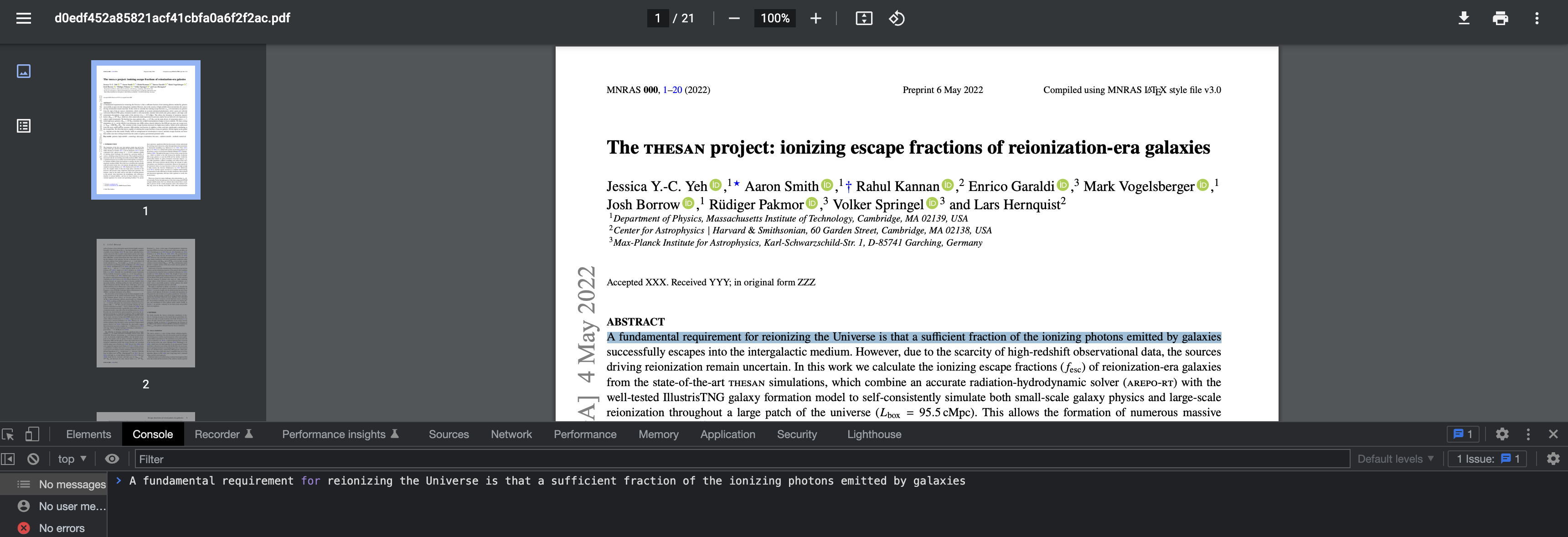This screenshot has width=1568, height=537.
Task: Open the Elements panel
Action: (x=88, y=434)
